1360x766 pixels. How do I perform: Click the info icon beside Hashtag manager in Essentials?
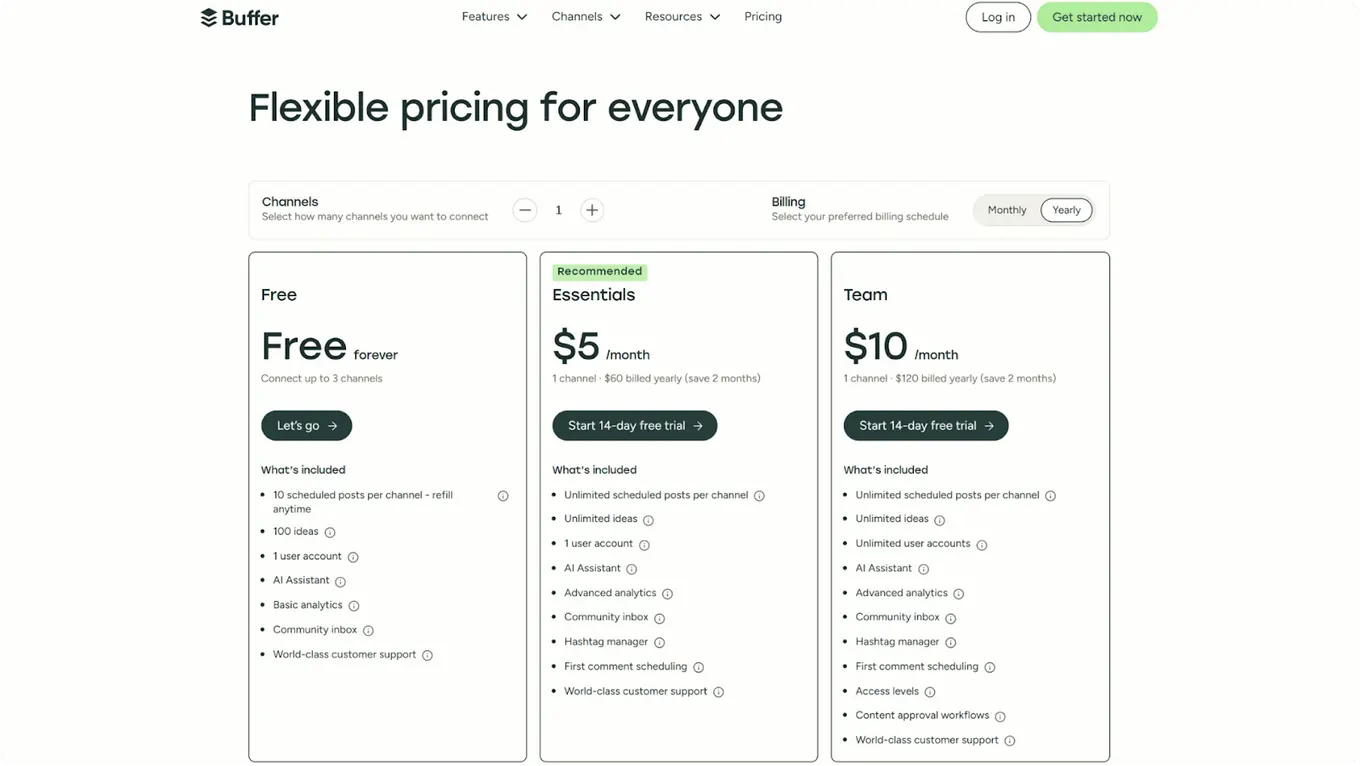659,642
